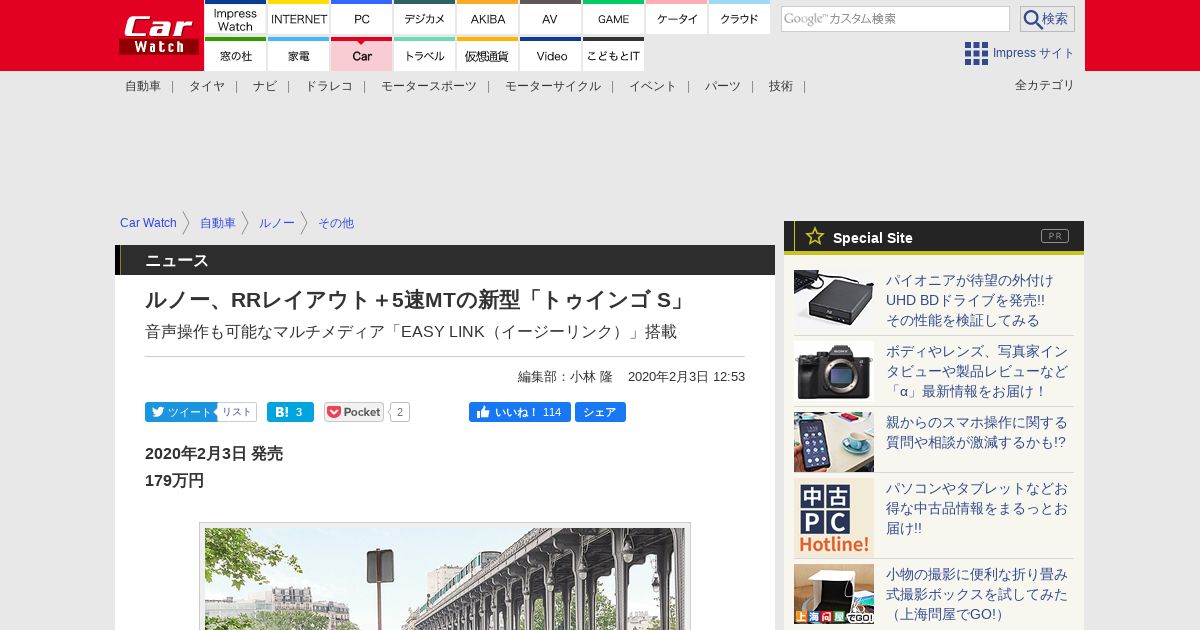Screen dimensions: 1200x630
Task: Open the AKIBA site tab
Action: [x=487, y=18]
